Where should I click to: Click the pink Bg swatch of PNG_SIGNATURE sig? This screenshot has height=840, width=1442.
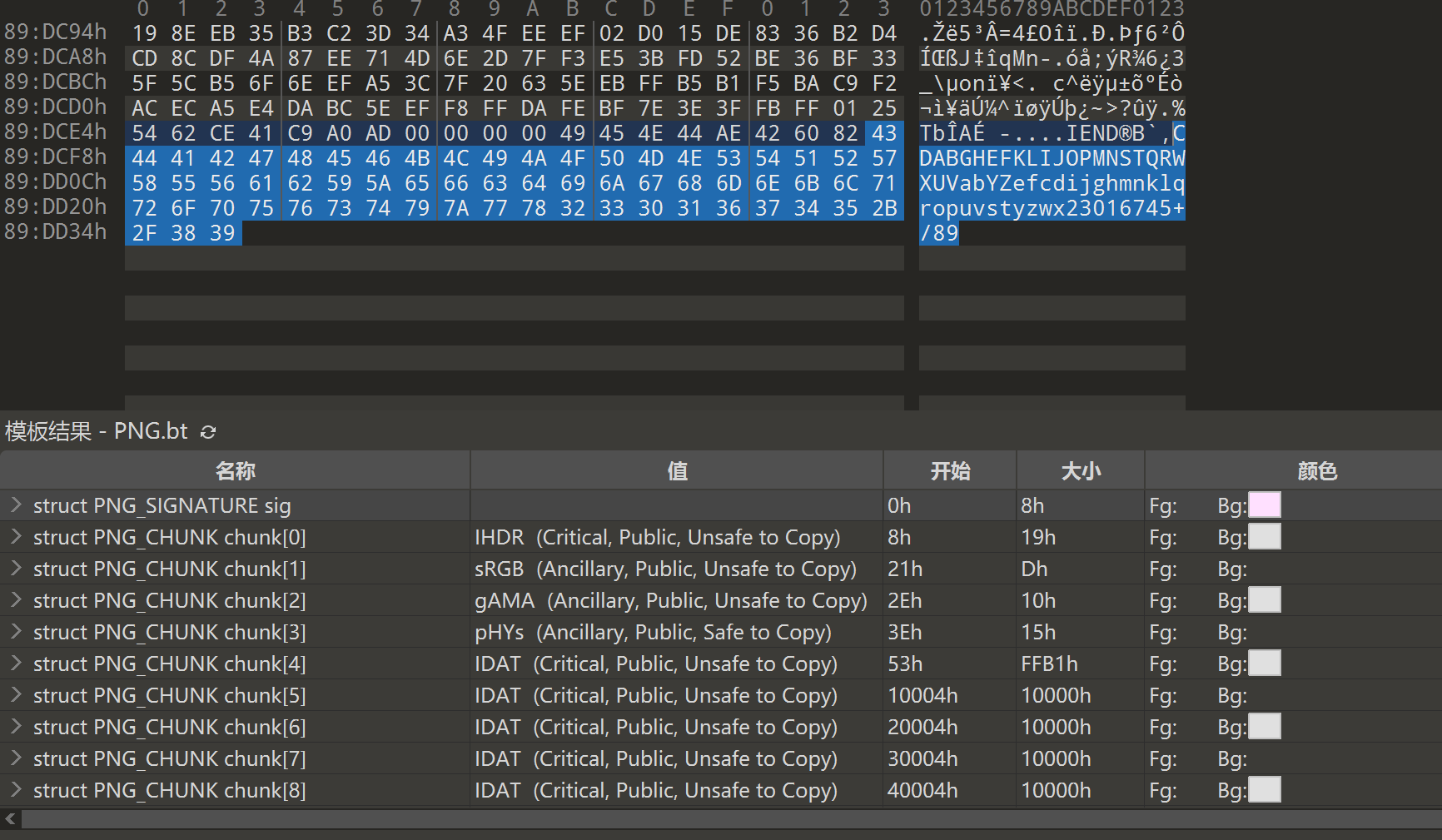[1265, 505]
